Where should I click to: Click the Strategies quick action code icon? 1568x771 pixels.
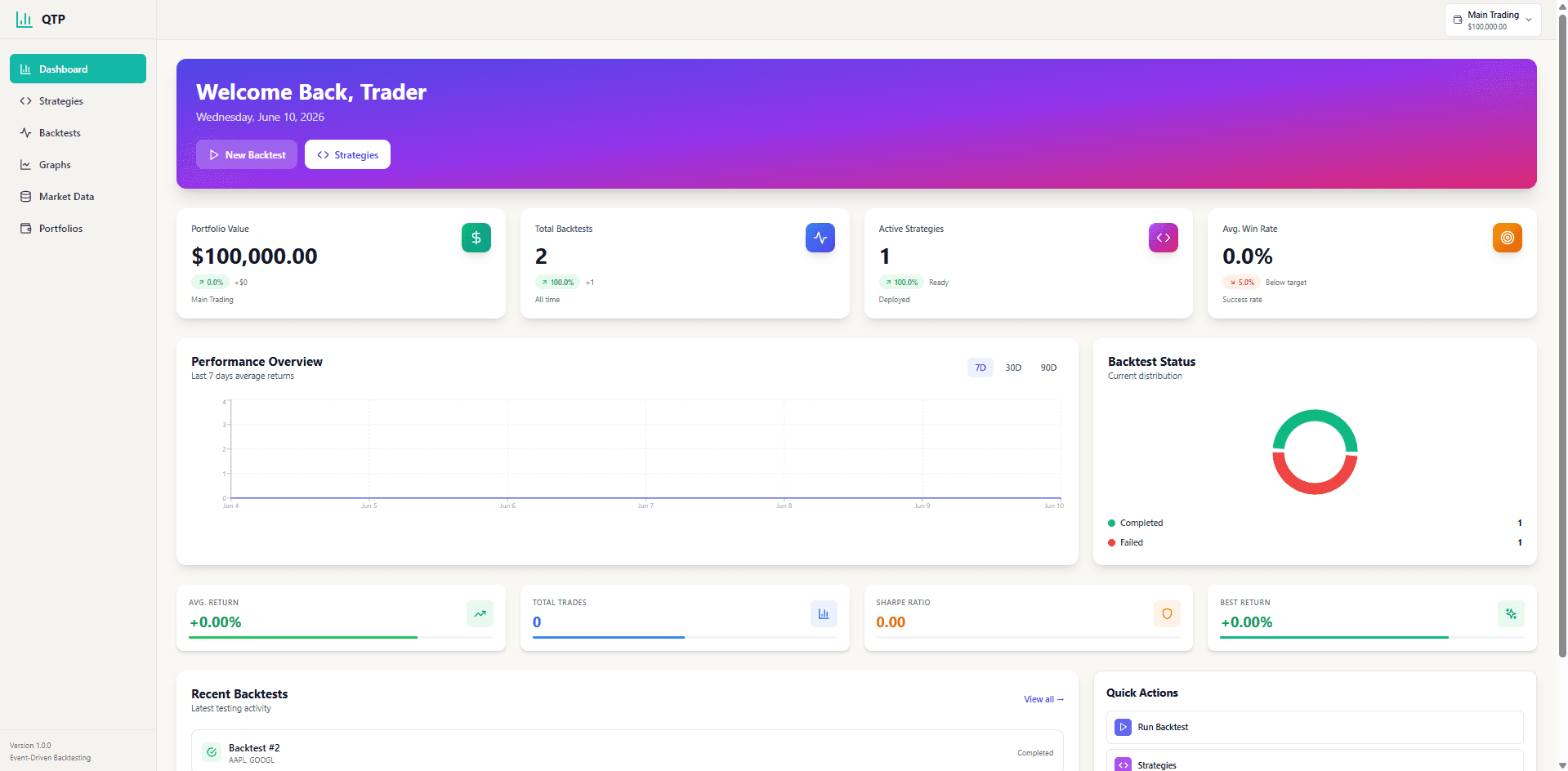point(1124,764)
